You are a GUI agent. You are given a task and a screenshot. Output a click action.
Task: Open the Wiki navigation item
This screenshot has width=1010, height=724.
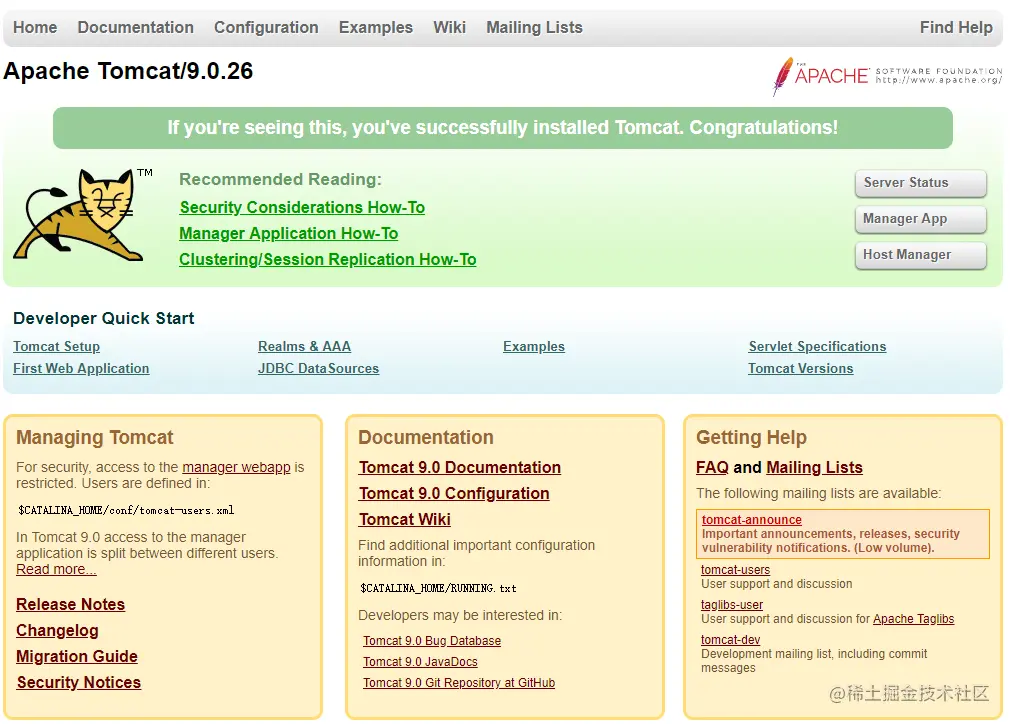(449, 28)
